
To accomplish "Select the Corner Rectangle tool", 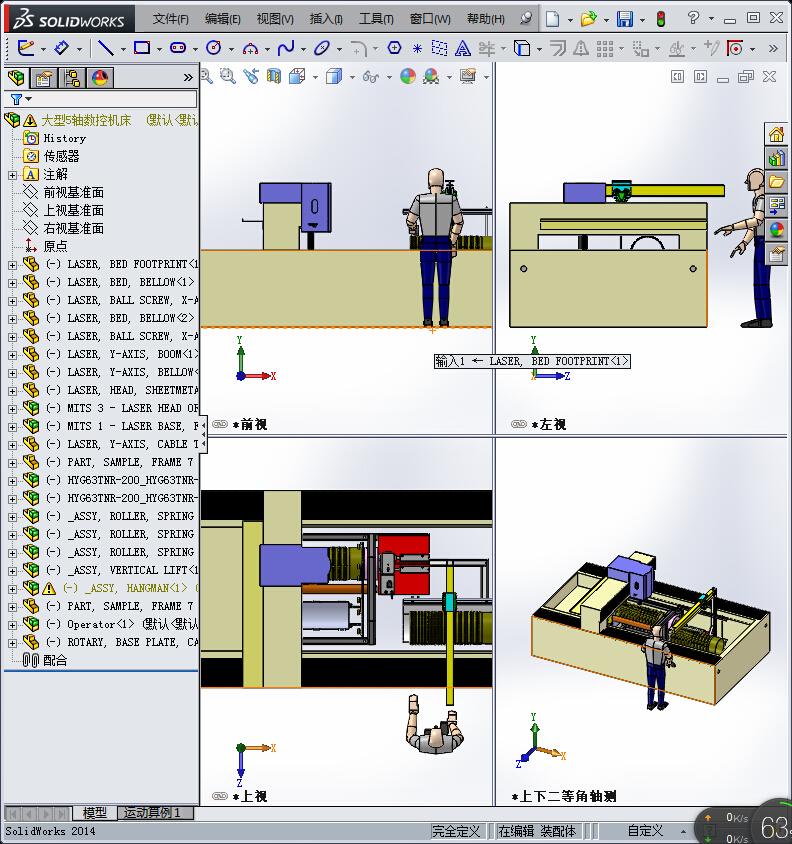I will [142, 48].
